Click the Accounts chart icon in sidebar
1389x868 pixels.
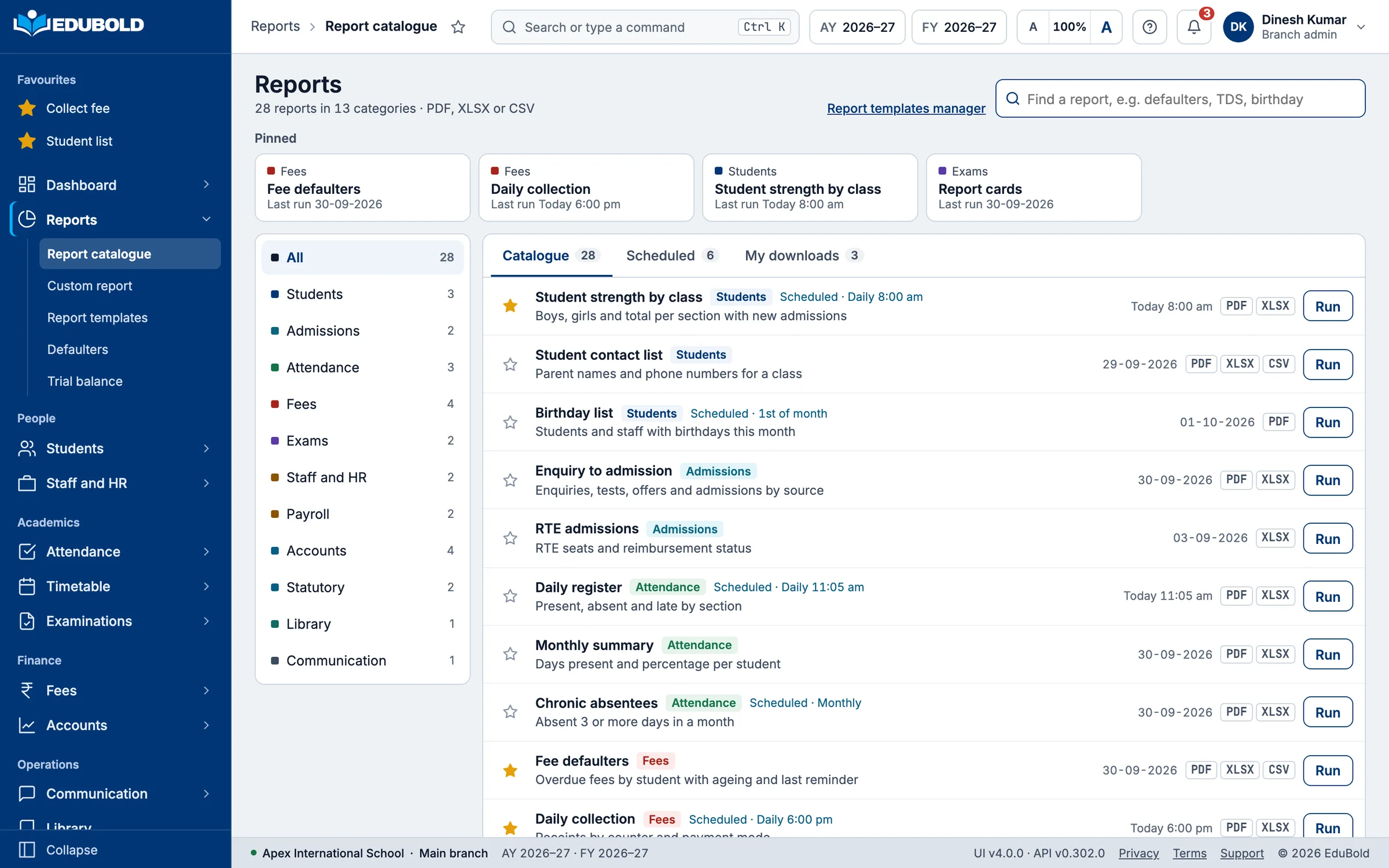[x=27, y=725]
